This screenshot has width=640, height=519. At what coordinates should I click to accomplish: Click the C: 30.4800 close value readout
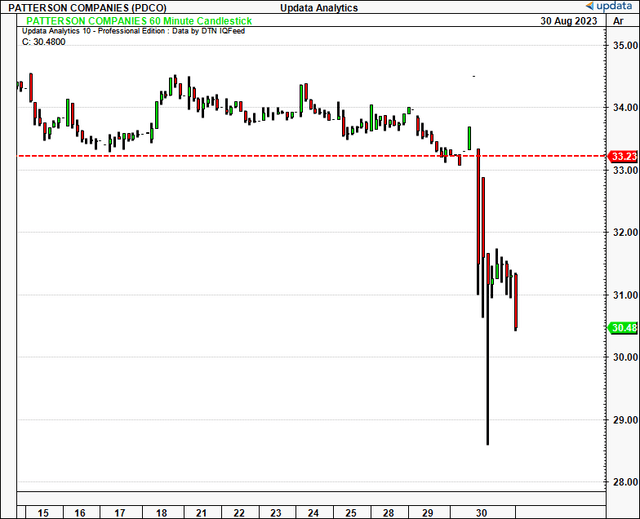coord(47,42)
